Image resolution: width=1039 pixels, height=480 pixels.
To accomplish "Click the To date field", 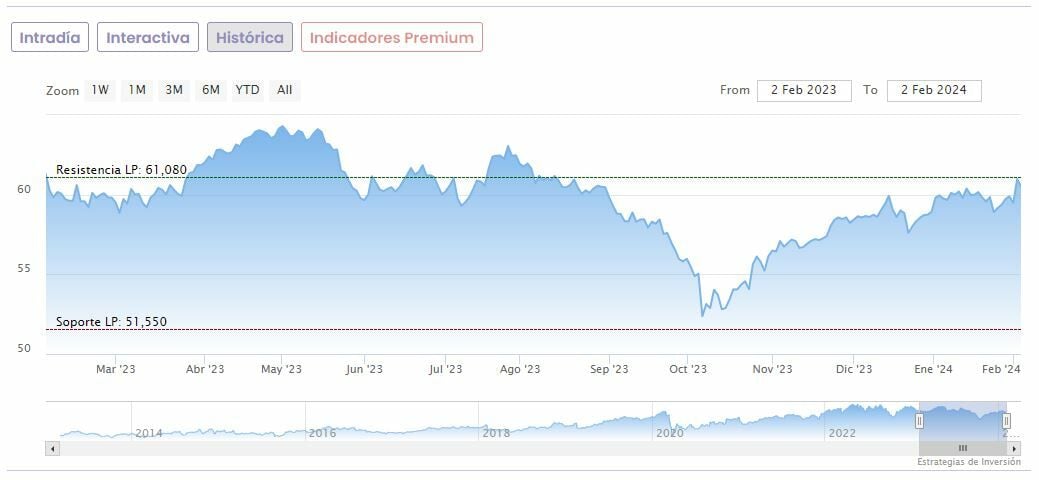I will pos(934,90).
